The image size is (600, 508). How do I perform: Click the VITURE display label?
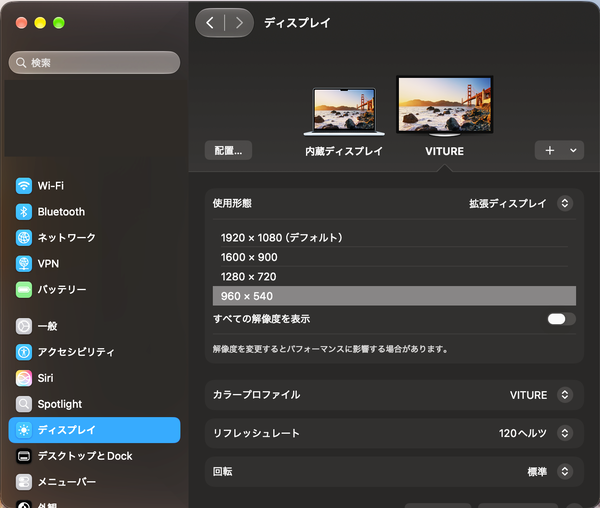444,151
